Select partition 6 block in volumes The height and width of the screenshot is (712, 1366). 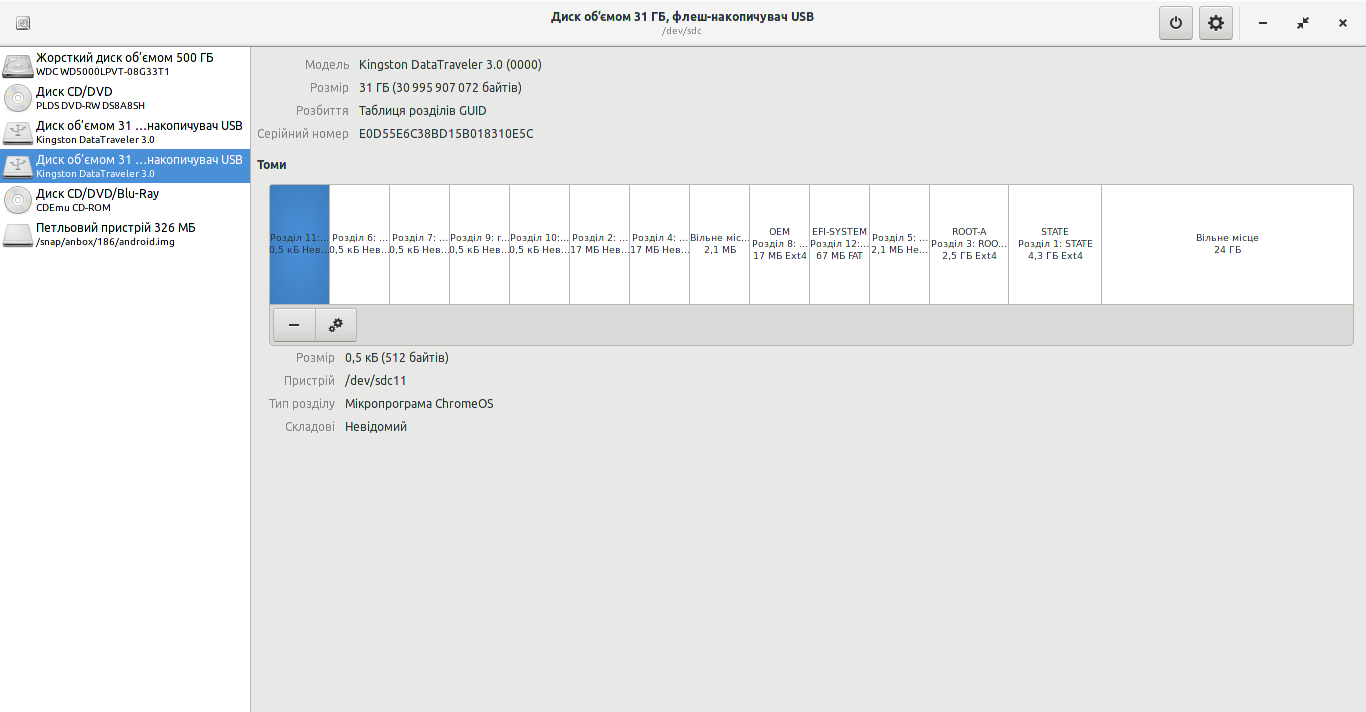coord(359,244)
